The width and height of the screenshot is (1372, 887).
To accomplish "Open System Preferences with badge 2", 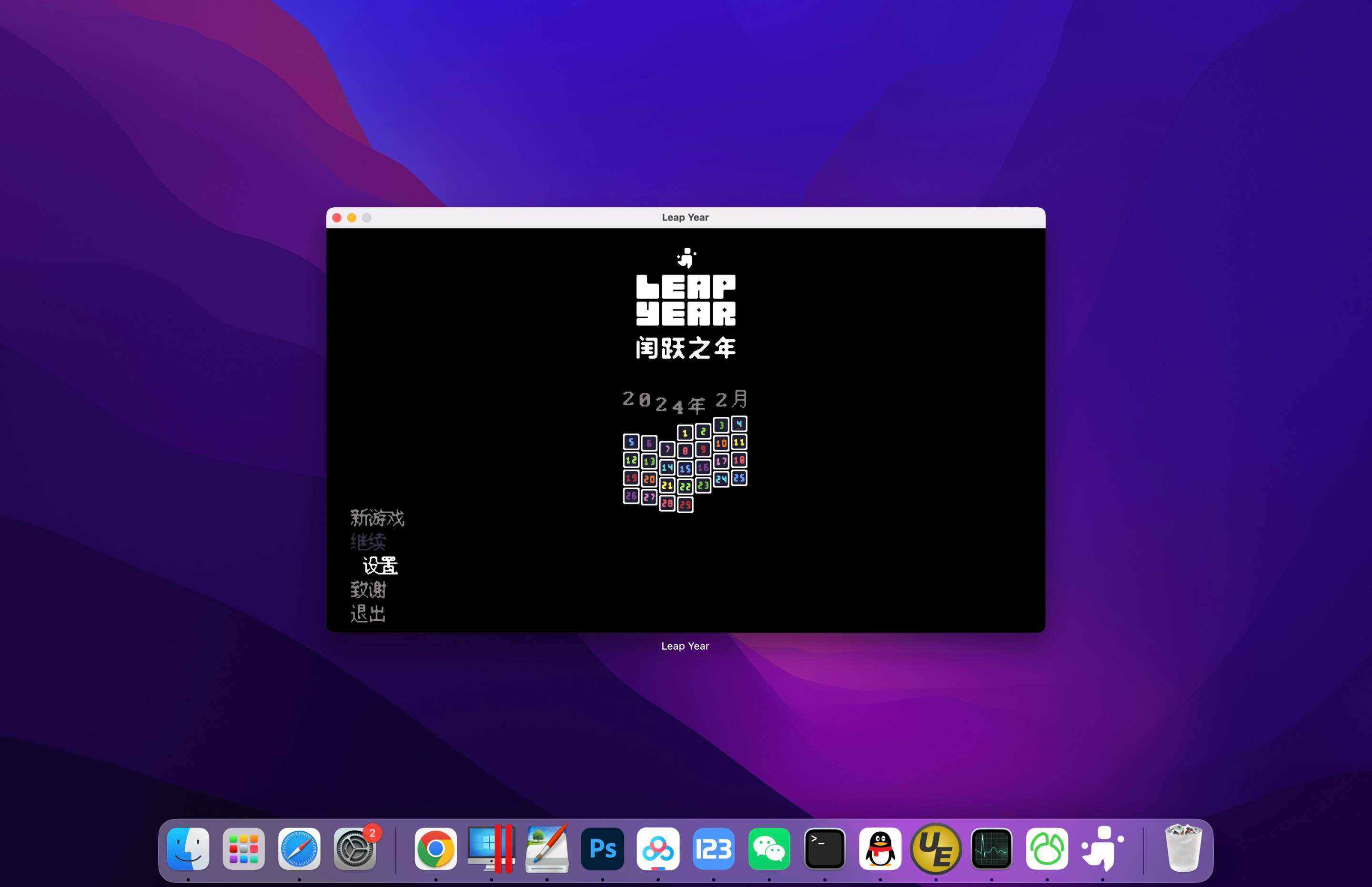I will [x=355, y=849].
